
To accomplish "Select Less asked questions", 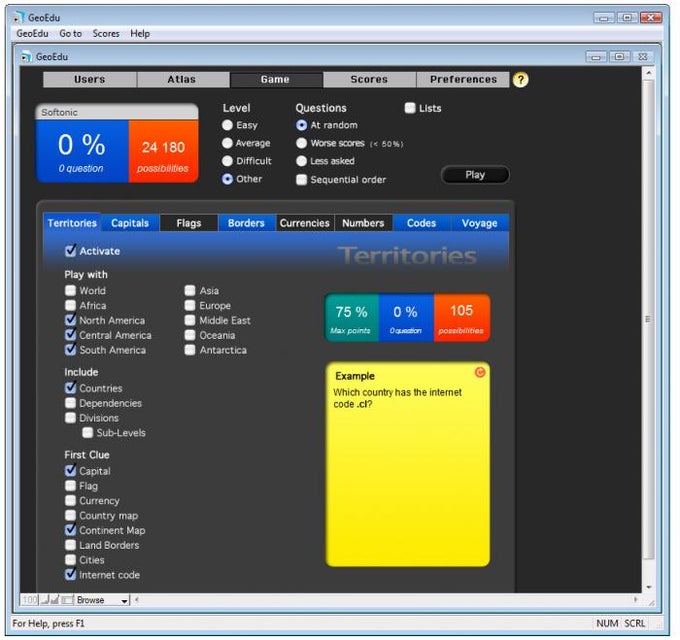I will click(x=301, y=161).
